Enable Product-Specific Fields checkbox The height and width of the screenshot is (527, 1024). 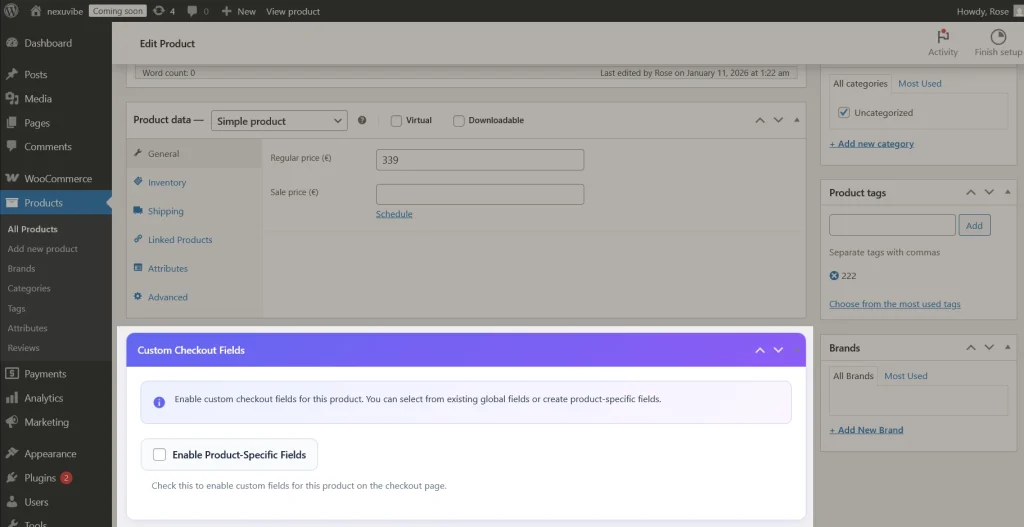click(159, 455)
